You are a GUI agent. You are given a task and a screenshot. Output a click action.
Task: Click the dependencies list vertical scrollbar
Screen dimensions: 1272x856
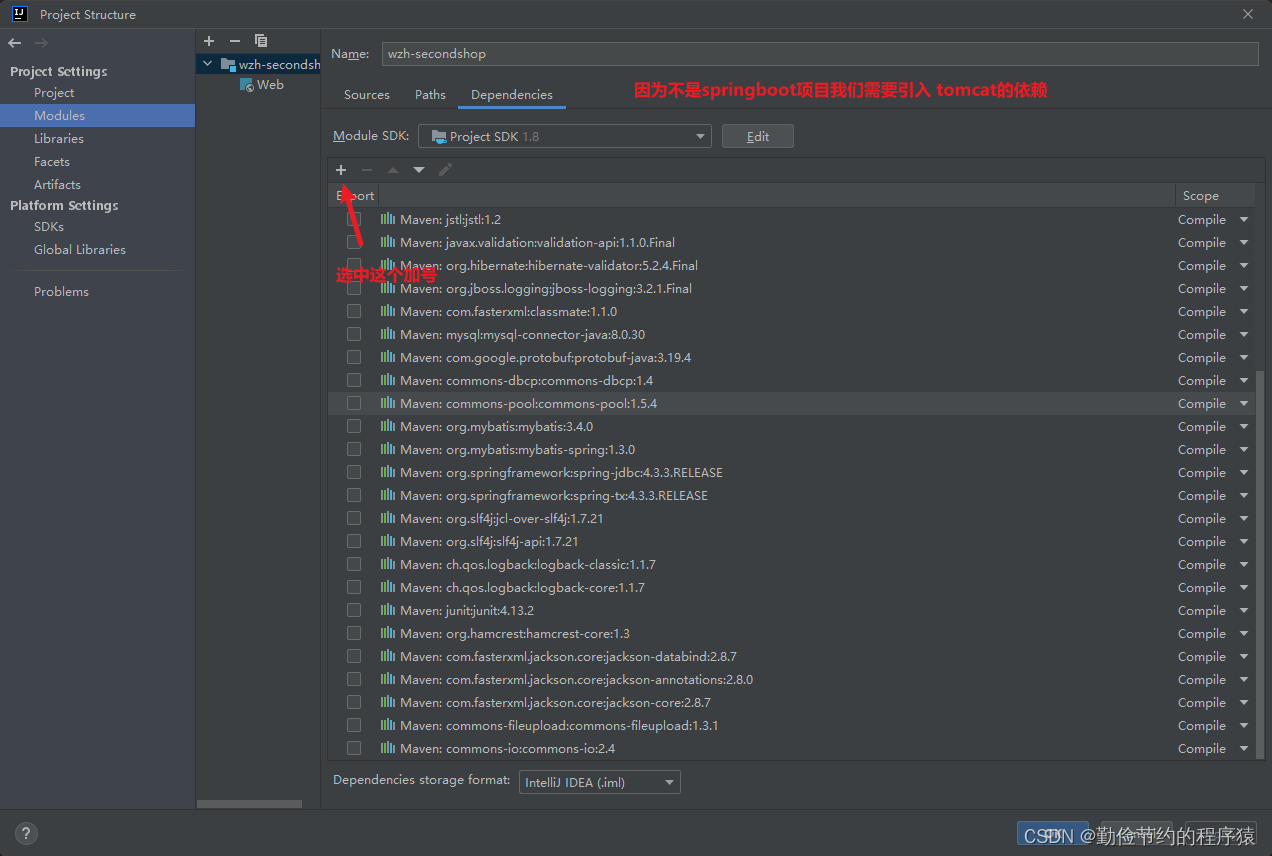(1260, 565)
